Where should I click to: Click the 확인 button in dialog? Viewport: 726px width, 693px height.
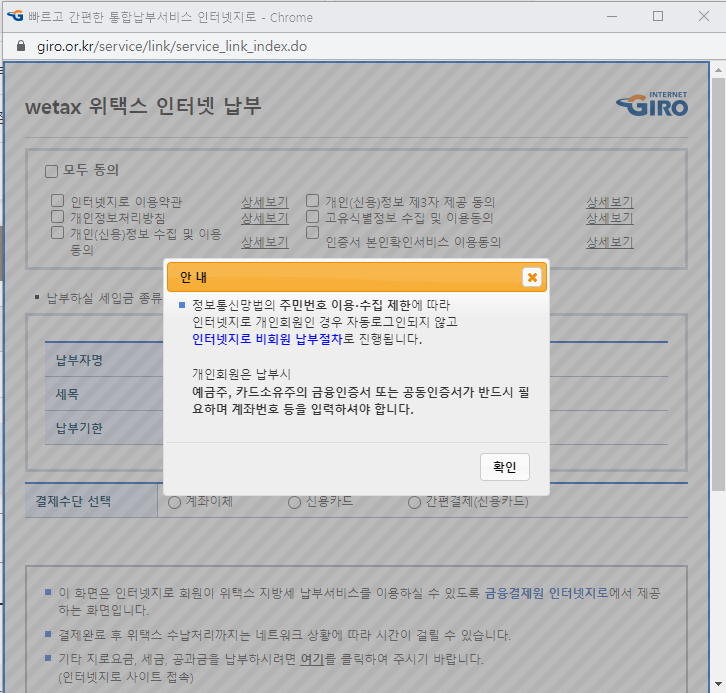coord(505,467)
